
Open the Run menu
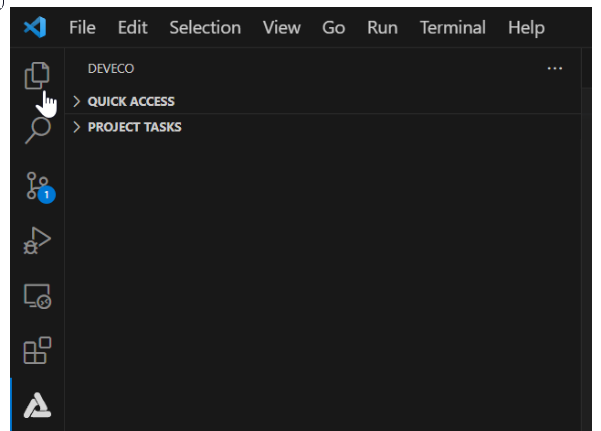382,27
